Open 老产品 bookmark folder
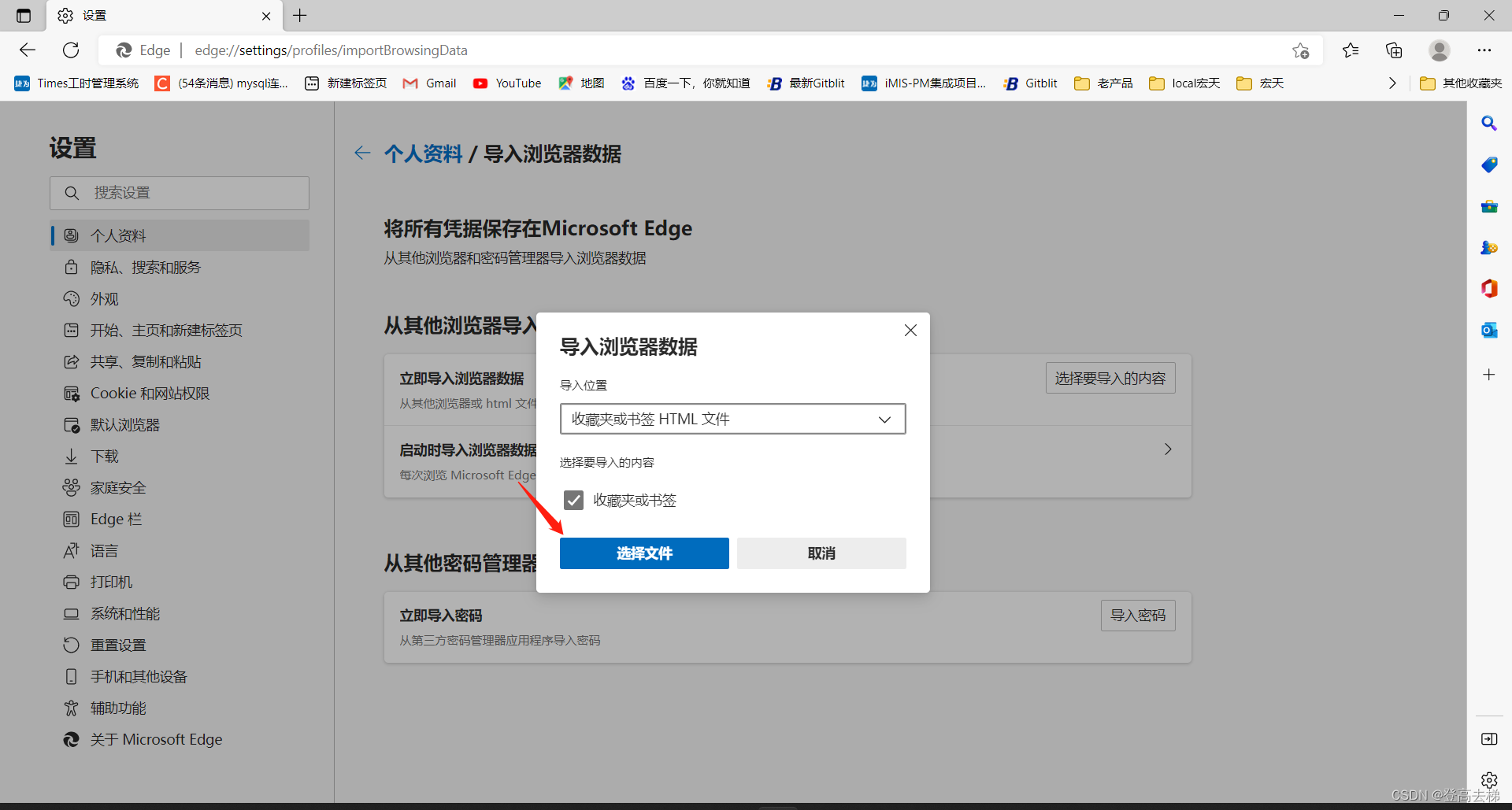Image resolution: width=1512 pixels, height=810 pixels. 1103,83
